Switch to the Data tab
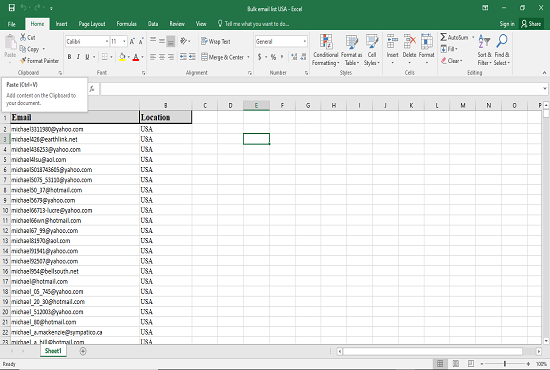This screenshot has width=550, height=370. pos(153,24)
